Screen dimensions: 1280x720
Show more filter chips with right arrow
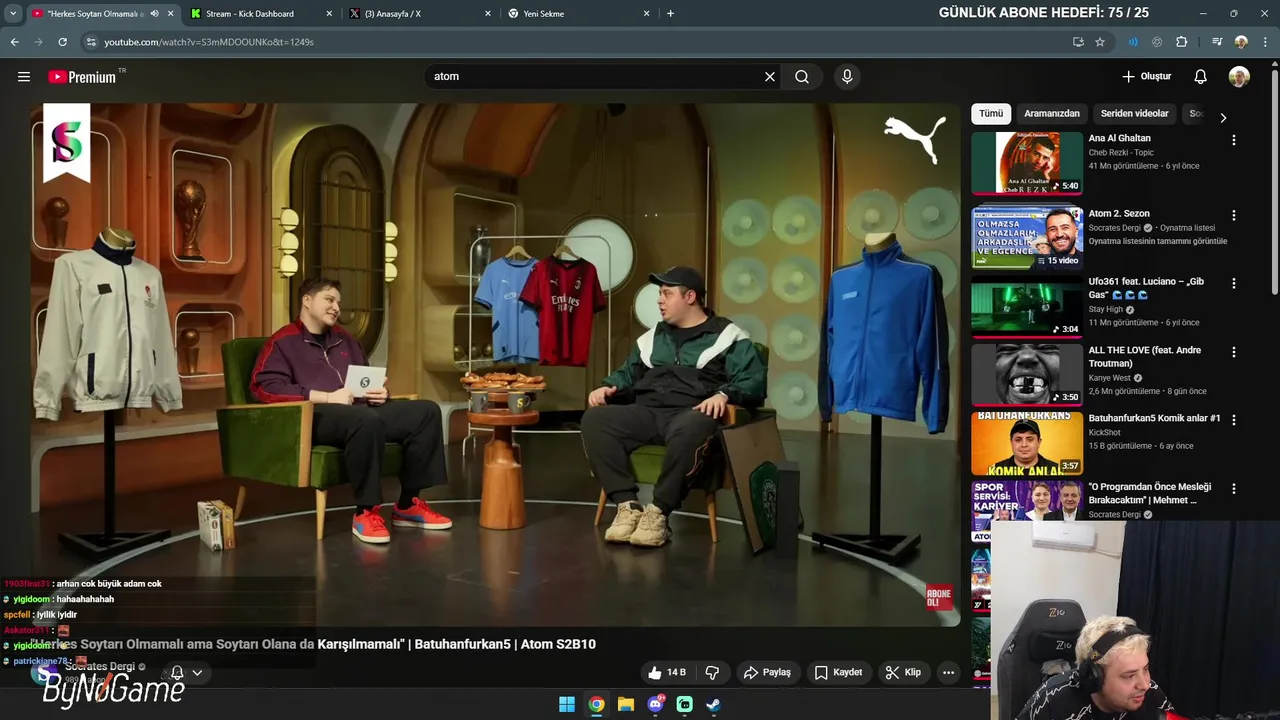click(1222, 117)
